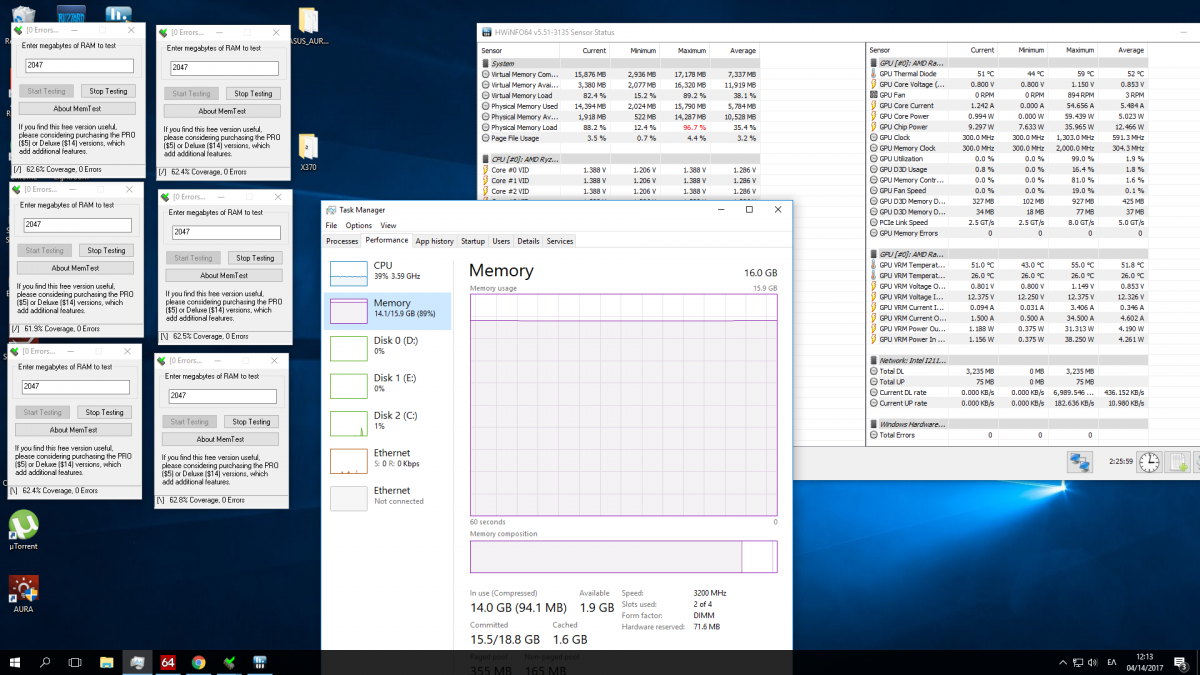Select Disk 0 (D:) in the performance list

(x=388, y=347)
